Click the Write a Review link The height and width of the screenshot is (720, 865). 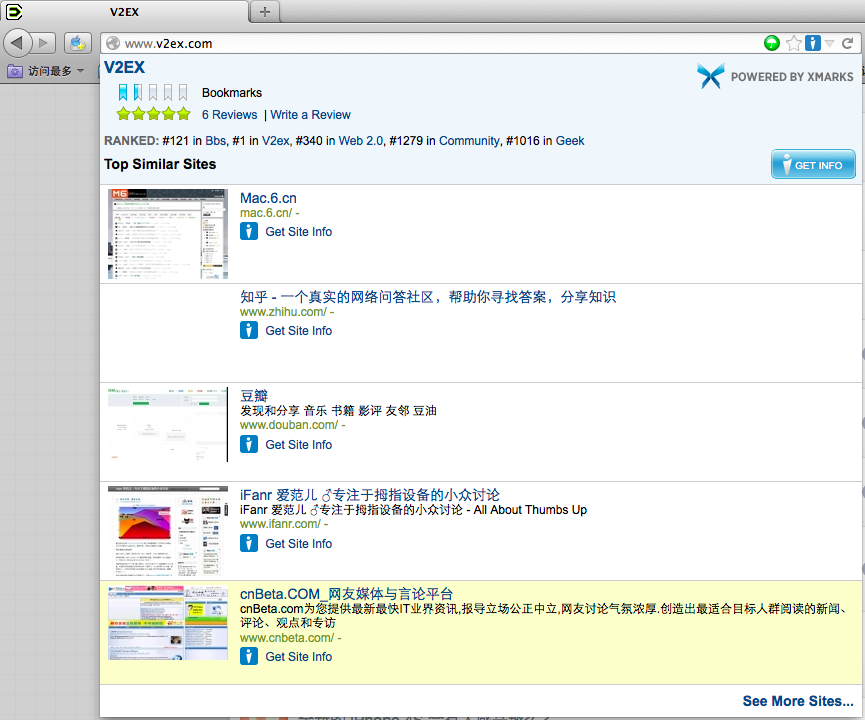311,115
